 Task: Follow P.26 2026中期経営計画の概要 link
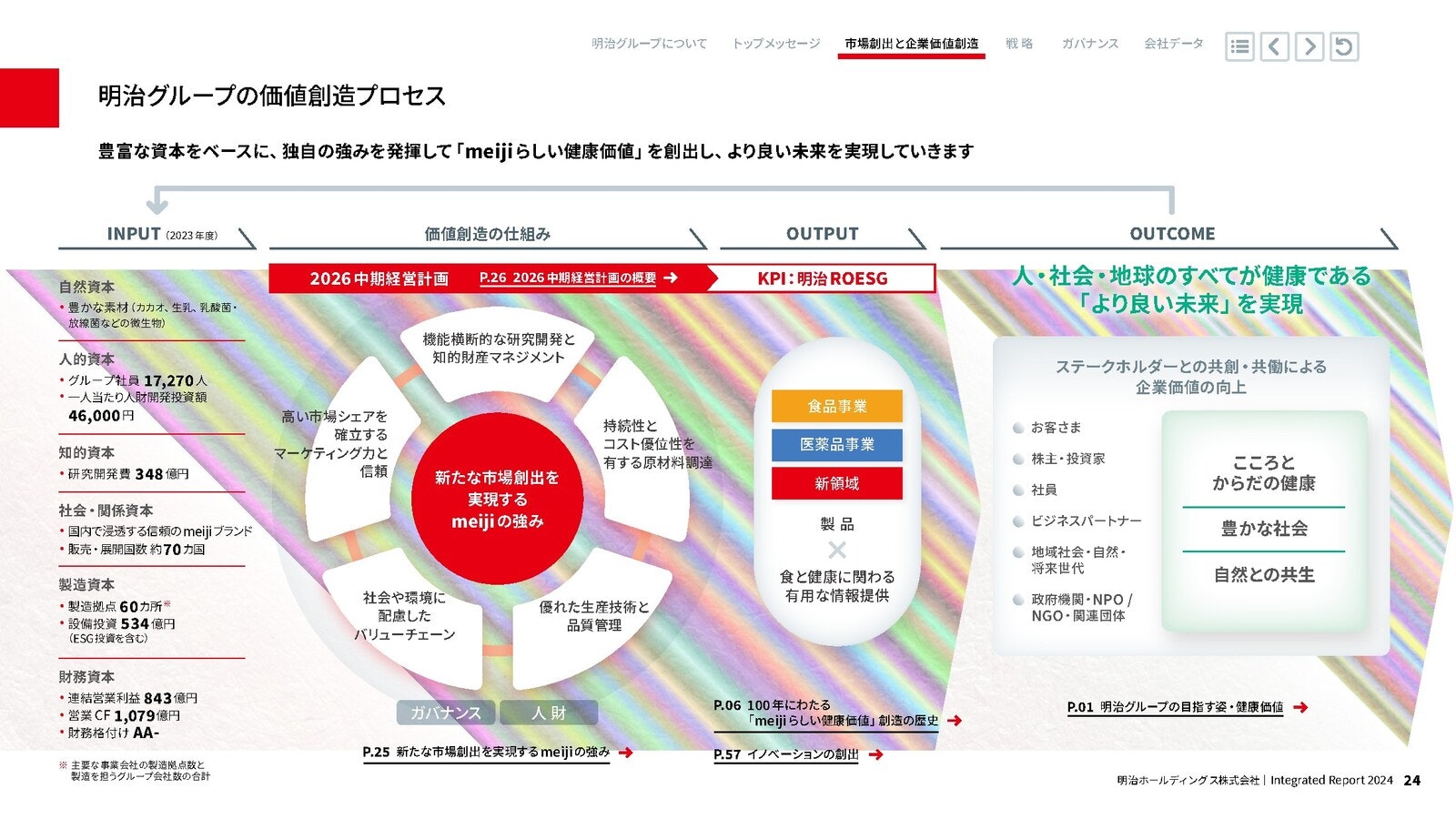point(568,278)
